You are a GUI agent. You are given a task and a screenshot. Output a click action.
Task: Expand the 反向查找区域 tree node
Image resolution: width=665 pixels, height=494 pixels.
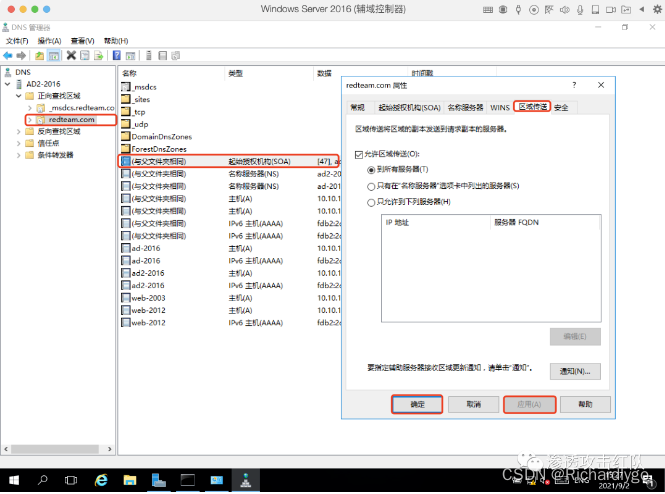[x=19, y=131]
